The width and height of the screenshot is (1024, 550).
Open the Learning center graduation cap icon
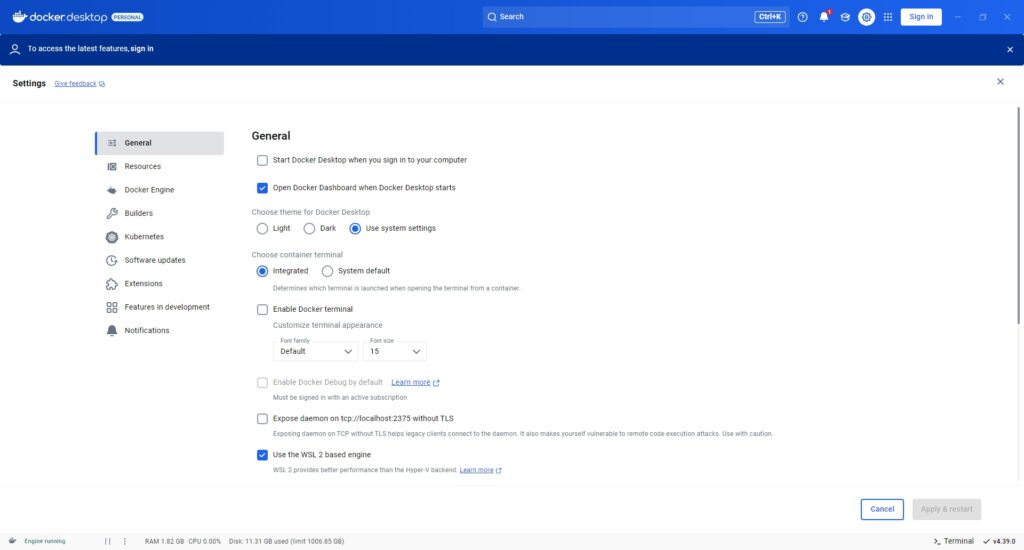845,17
